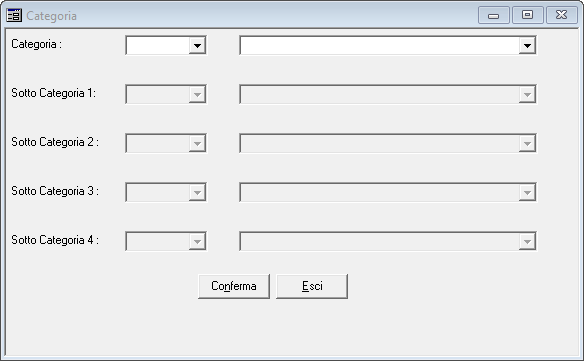Click inside the wide Categoria description field
The height and width of the screenshot is (361, 584).
point(380,45)
